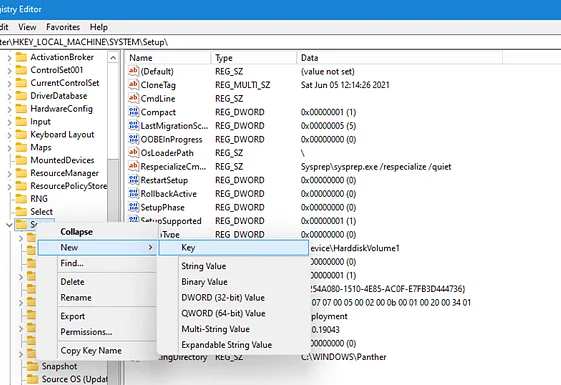
Task: Collapse the Setup key chevron
Action: tap(9, 225)
